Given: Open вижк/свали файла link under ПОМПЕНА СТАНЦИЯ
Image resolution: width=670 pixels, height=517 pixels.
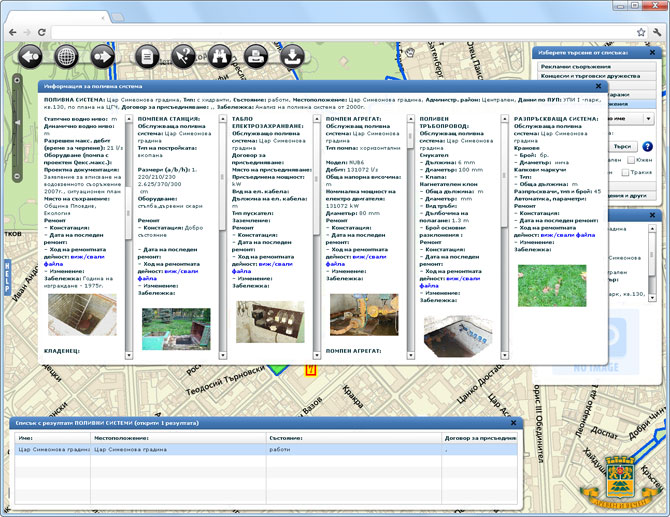Looking at the screenshot, I should click(x=168, y=275).
